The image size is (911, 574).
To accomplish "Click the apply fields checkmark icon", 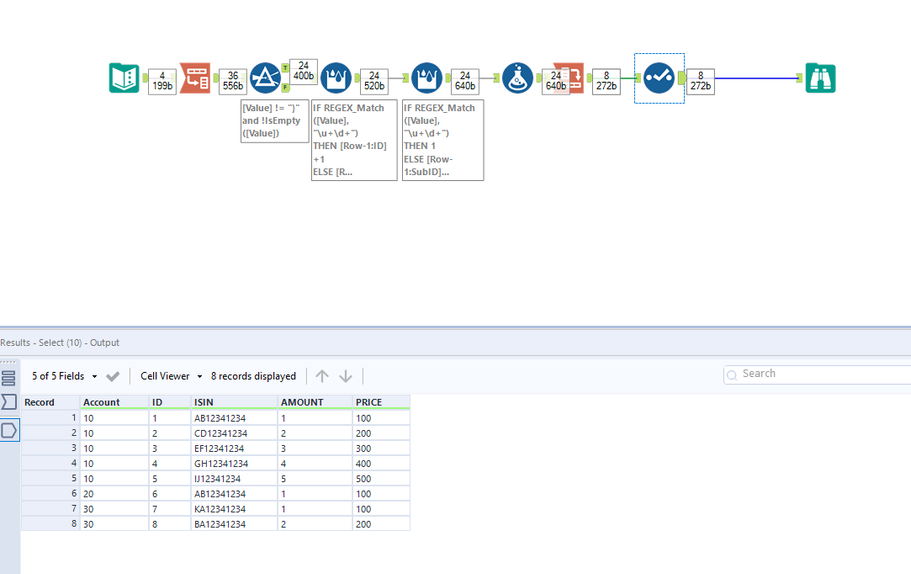I will [x=113, y=376].
